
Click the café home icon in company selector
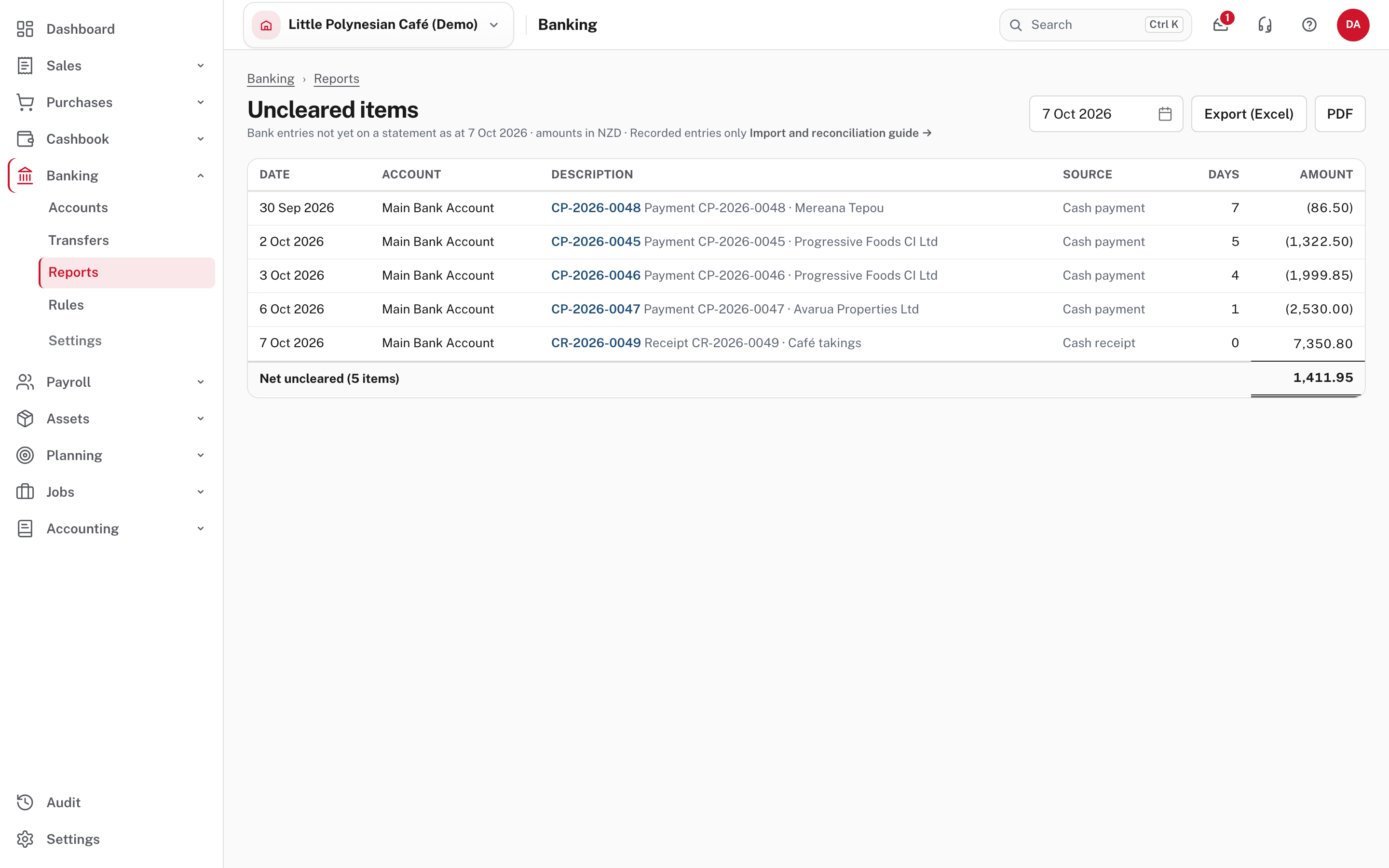[266, 25]
